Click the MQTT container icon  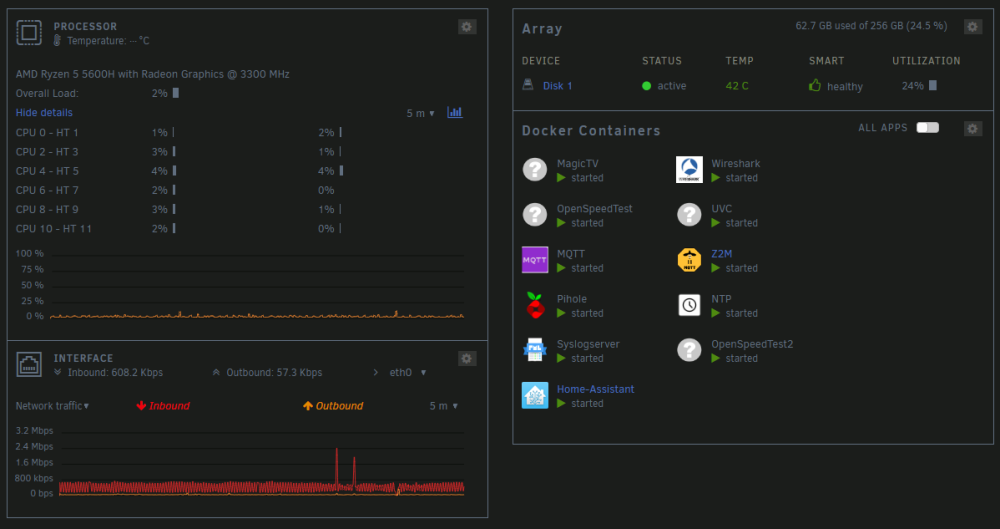coord(535,260)
